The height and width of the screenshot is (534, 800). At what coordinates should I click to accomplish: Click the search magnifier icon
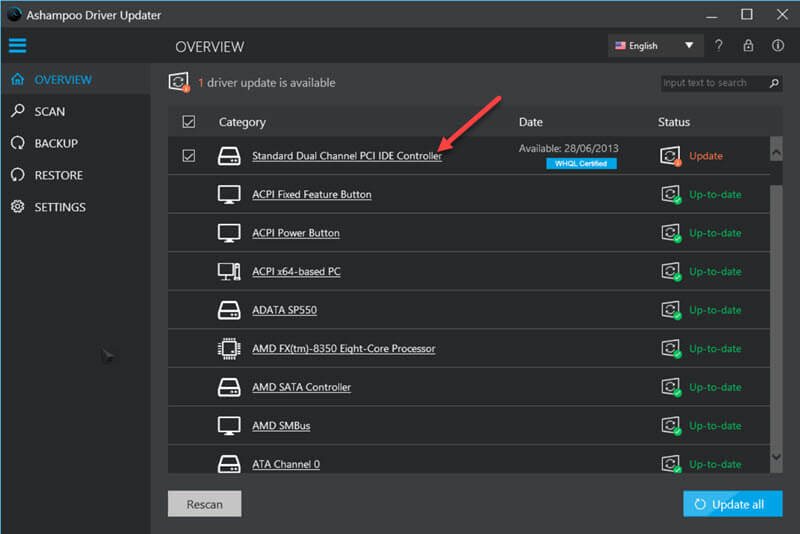(x=774, y=83)
